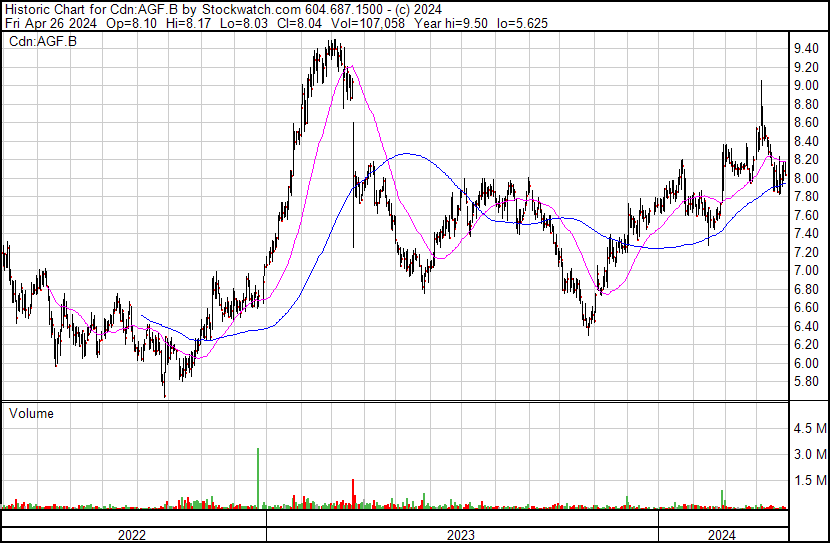Click the "Cdn:AGF.B" symbol label in the chart
The height and width of the screenshot is (543, 830).
[x=43, y=41]
